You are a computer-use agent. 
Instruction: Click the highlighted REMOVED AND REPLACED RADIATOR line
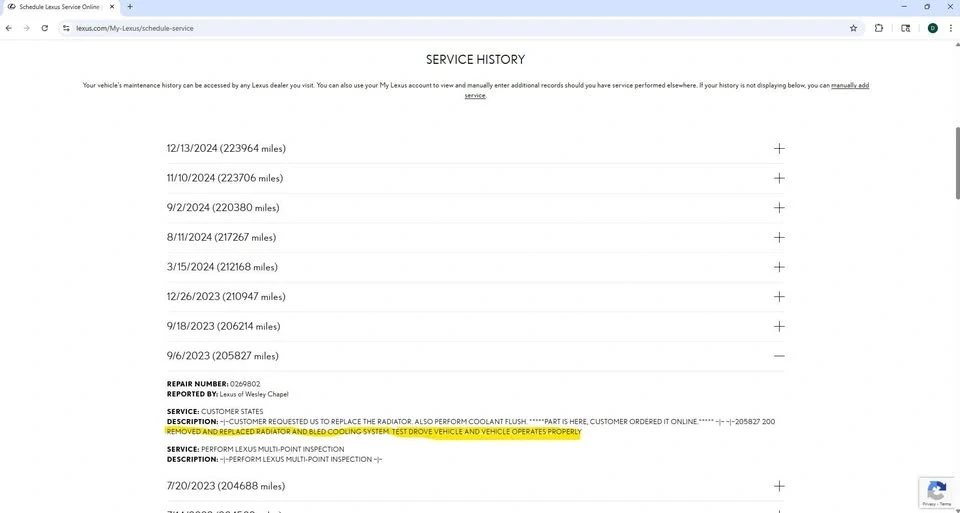[x=373, y=432]
